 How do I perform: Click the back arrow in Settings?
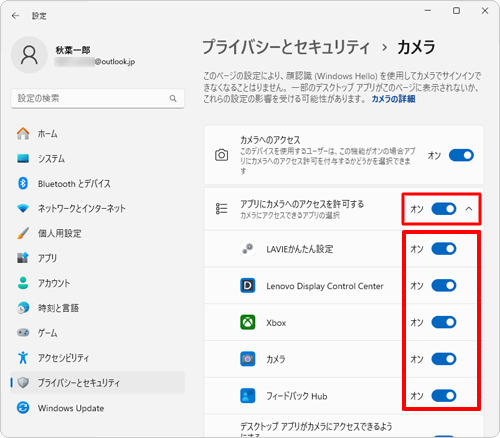point(15,16)
